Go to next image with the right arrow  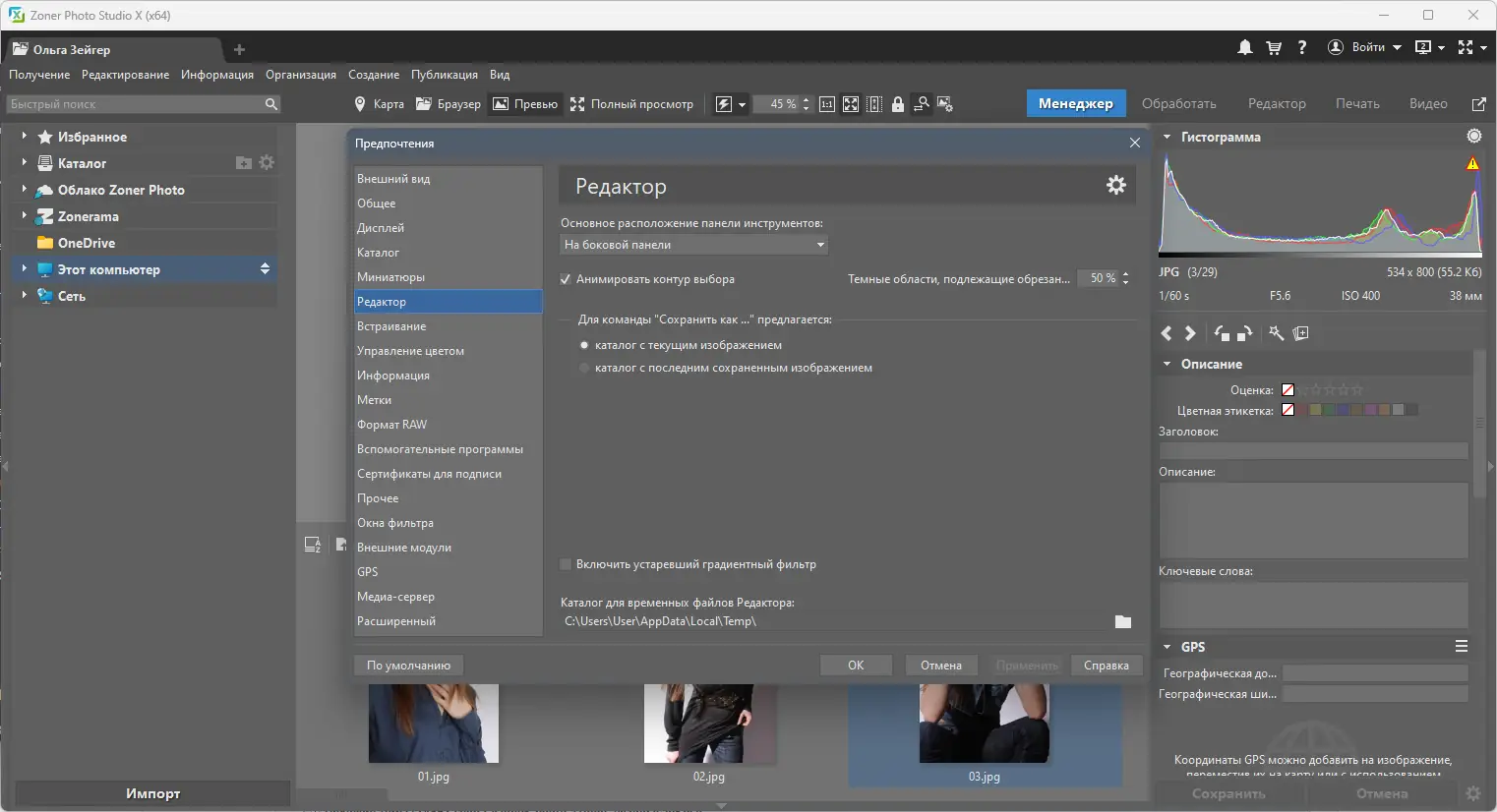click(x=1190, y=333)
